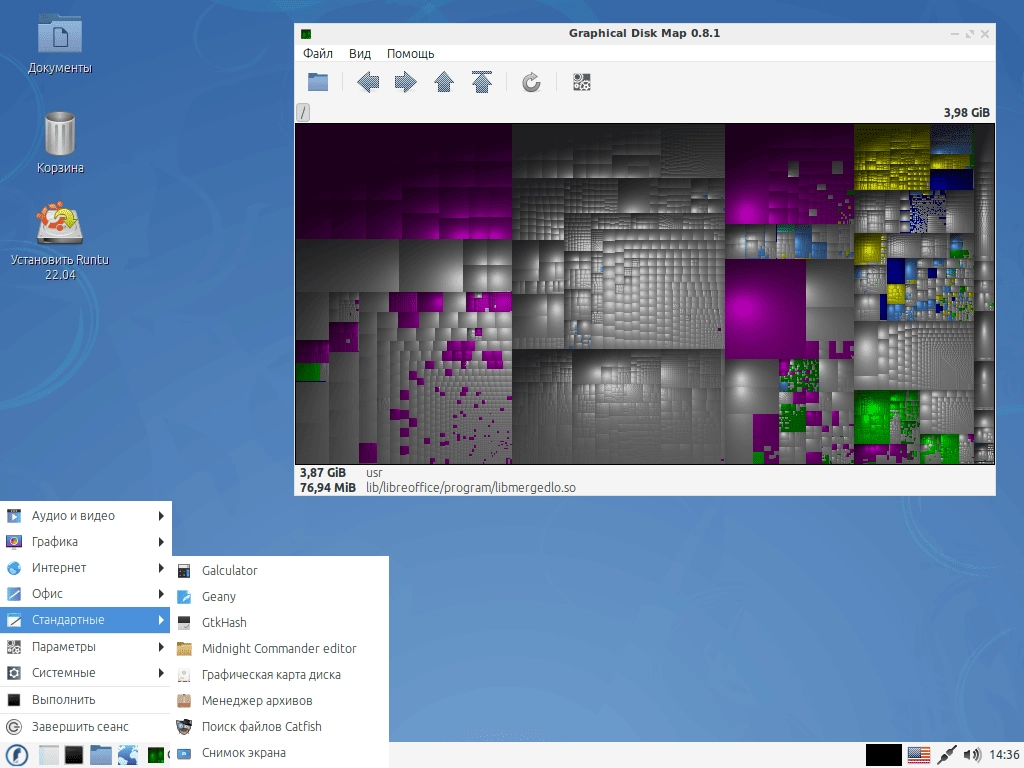Open the Файл menu
The width and height of the screenshot is (1024, 768).
coord(317,54)
